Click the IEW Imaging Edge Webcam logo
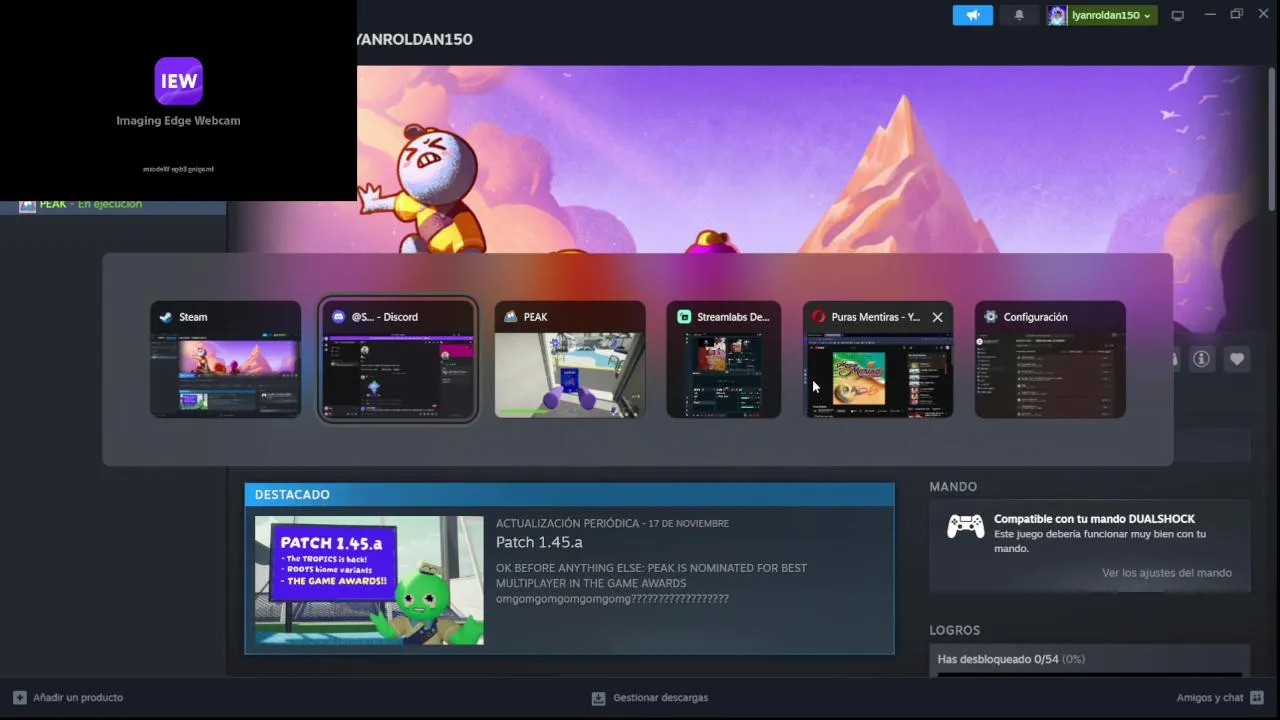1280x720 pixels. pyautogui.click(x=179, y=81)
